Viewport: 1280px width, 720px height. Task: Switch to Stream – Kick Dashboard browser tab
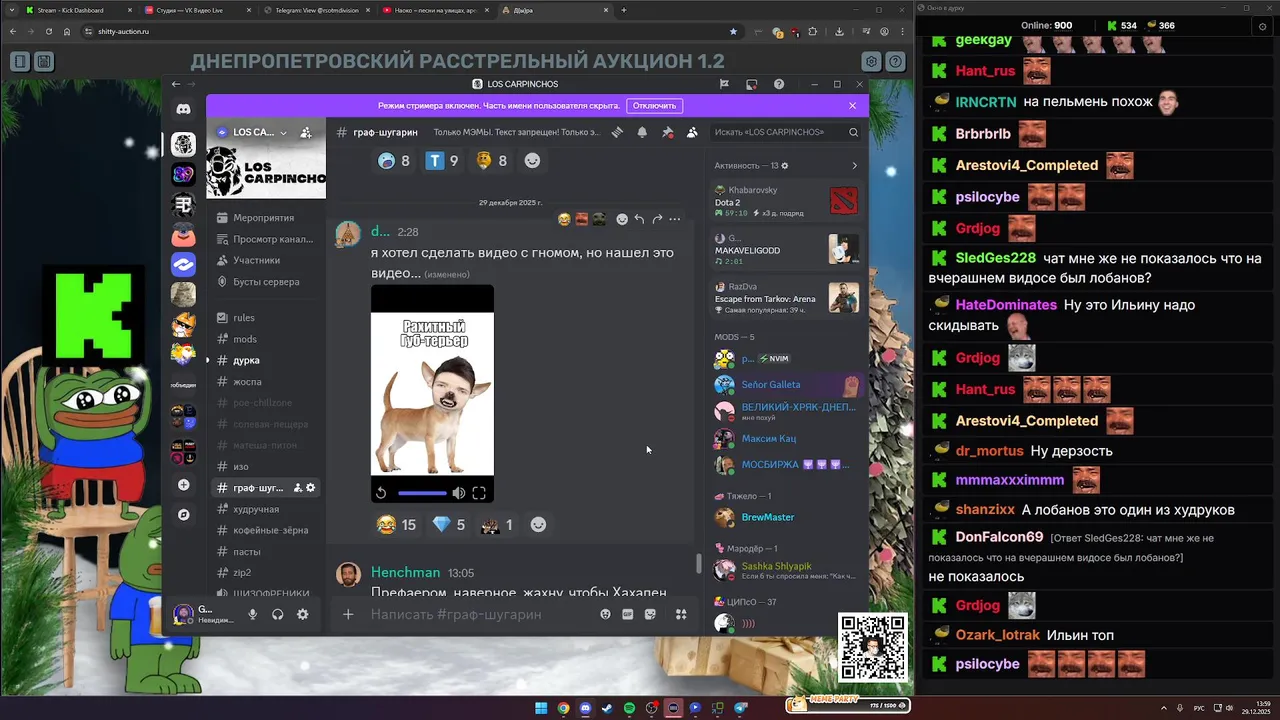coord(77,10)
